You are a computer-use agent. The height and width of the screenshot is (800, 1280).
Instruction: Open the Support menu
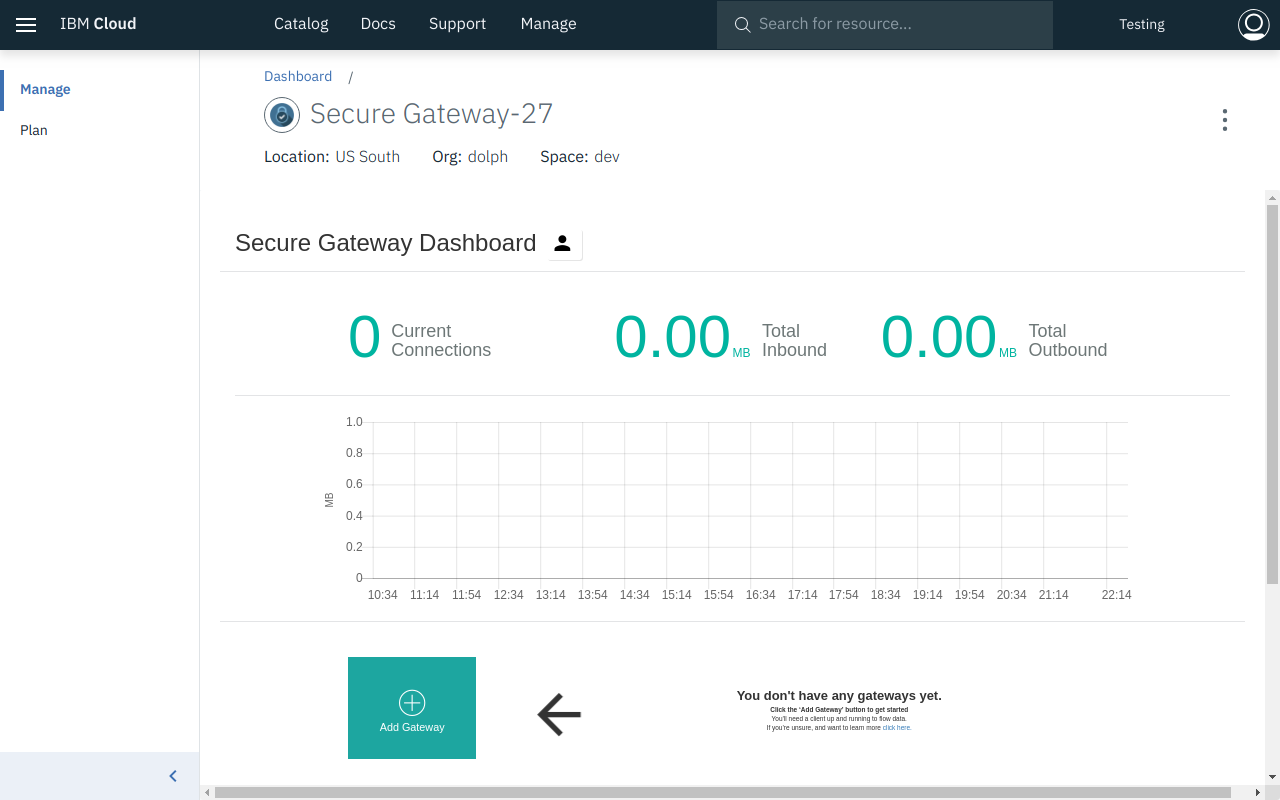(457, 24)
